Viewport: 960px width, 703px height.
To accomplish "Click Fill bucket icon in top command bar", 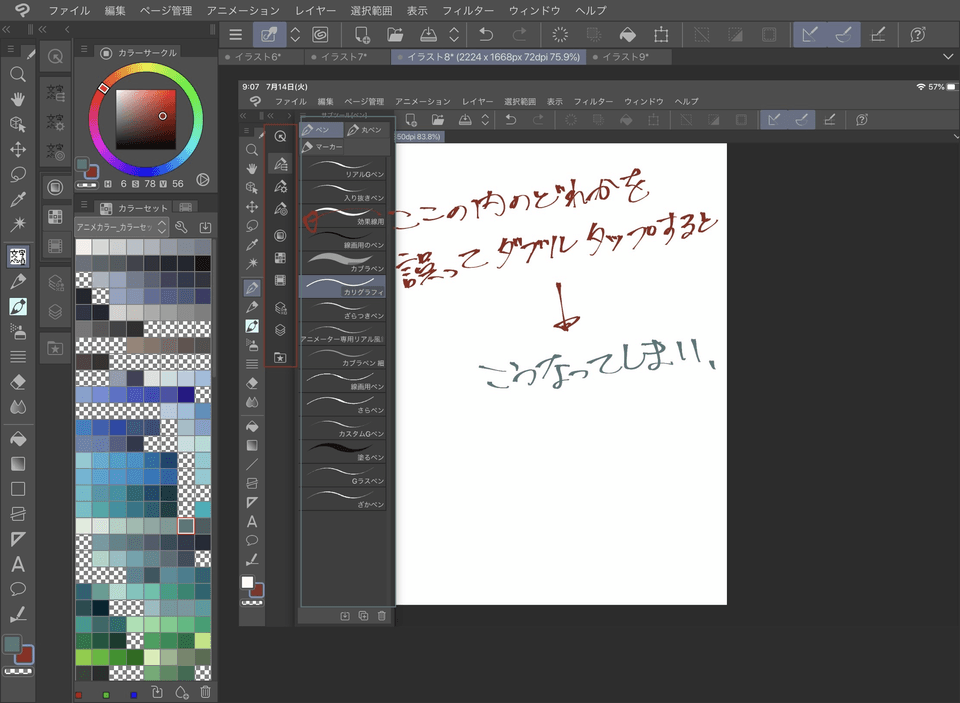I will 628,35.
